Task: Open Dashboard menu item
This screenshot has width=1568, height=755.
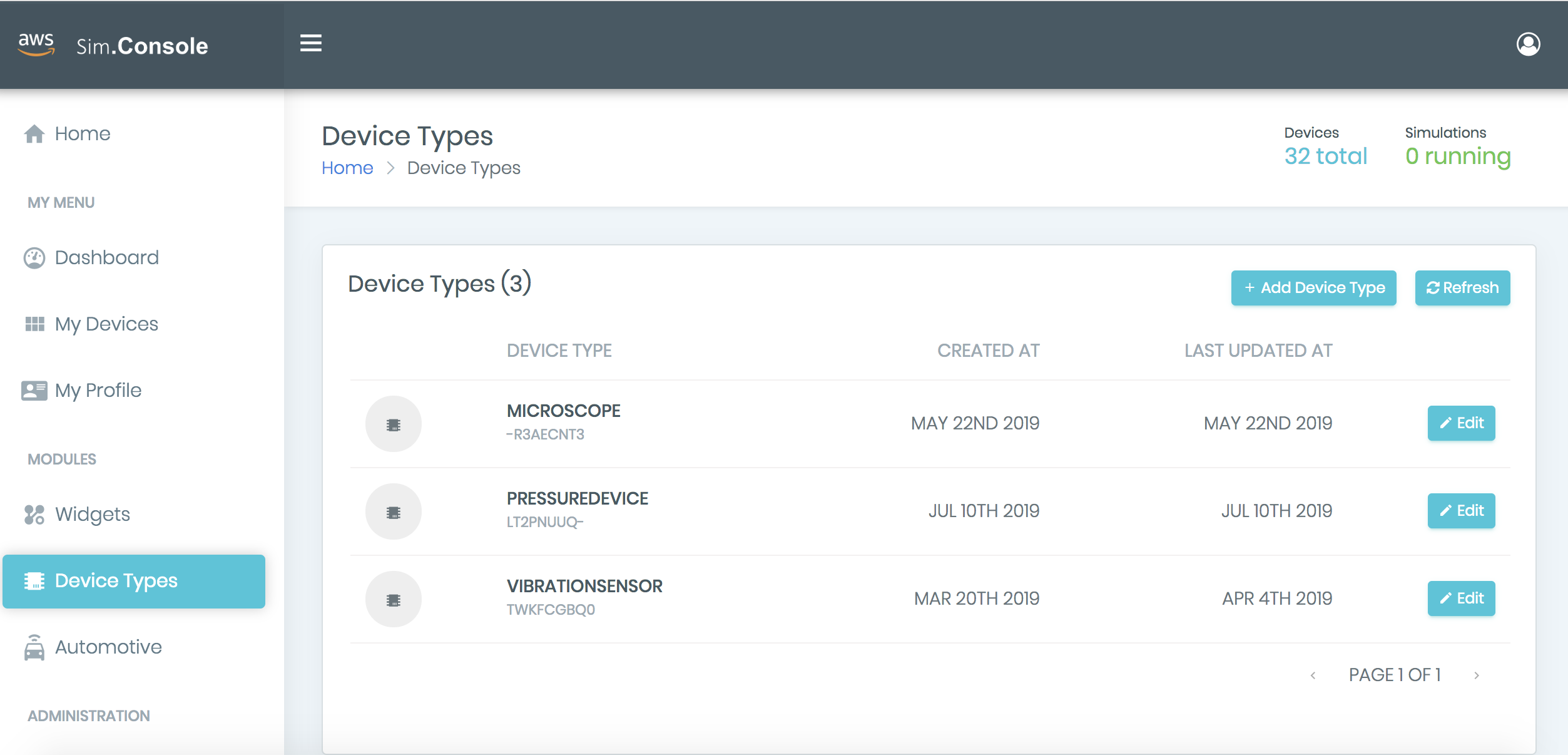Action: pyautogui.click(x=107, y=257)
